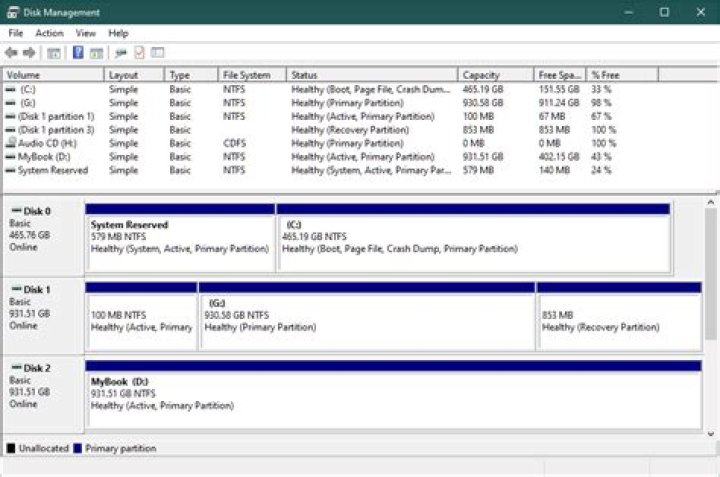Click the (C:) volume drive icon
The height and width of the screenshot is (477, 720).
point(10,90)
